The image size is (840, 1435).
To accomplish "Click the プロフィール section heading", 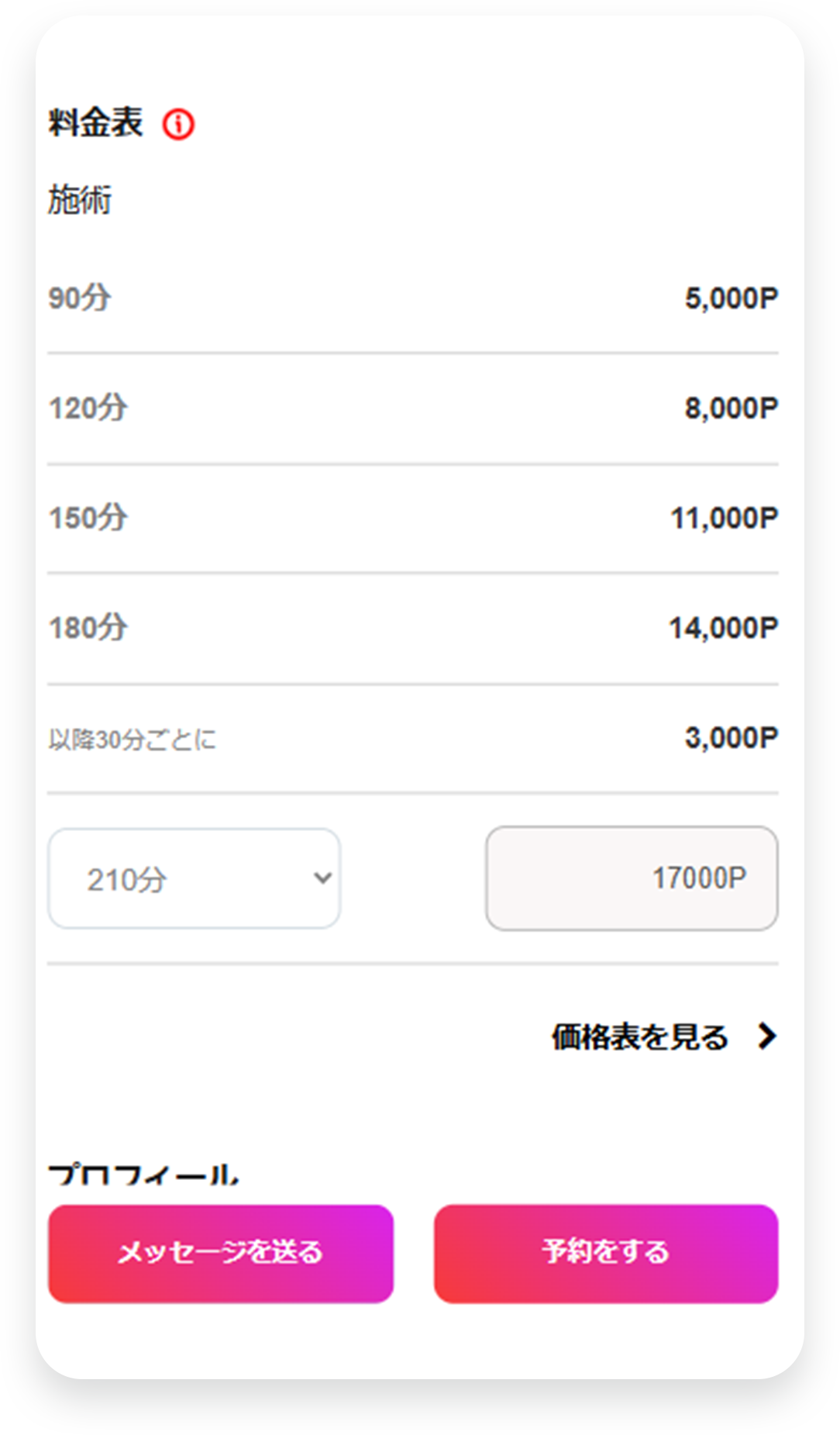I will tap(143, 1174).
